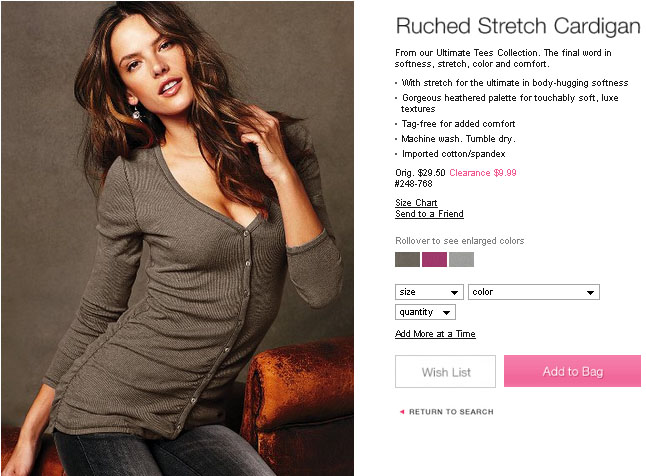This screenshot has width=646, height=476.
Task: Click the item number #248-768
Action: (x=414, y=184)
